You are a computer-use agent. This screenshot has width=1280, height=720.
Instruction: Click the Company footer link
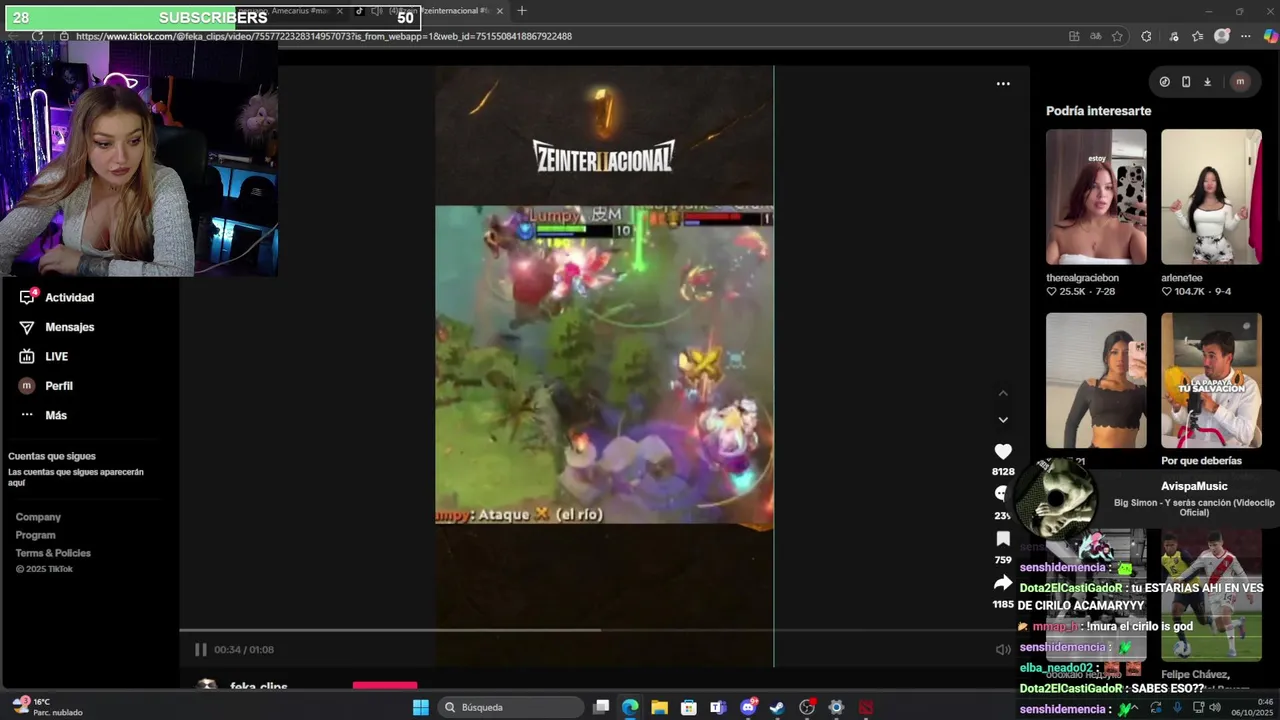(x=38, y=517)
